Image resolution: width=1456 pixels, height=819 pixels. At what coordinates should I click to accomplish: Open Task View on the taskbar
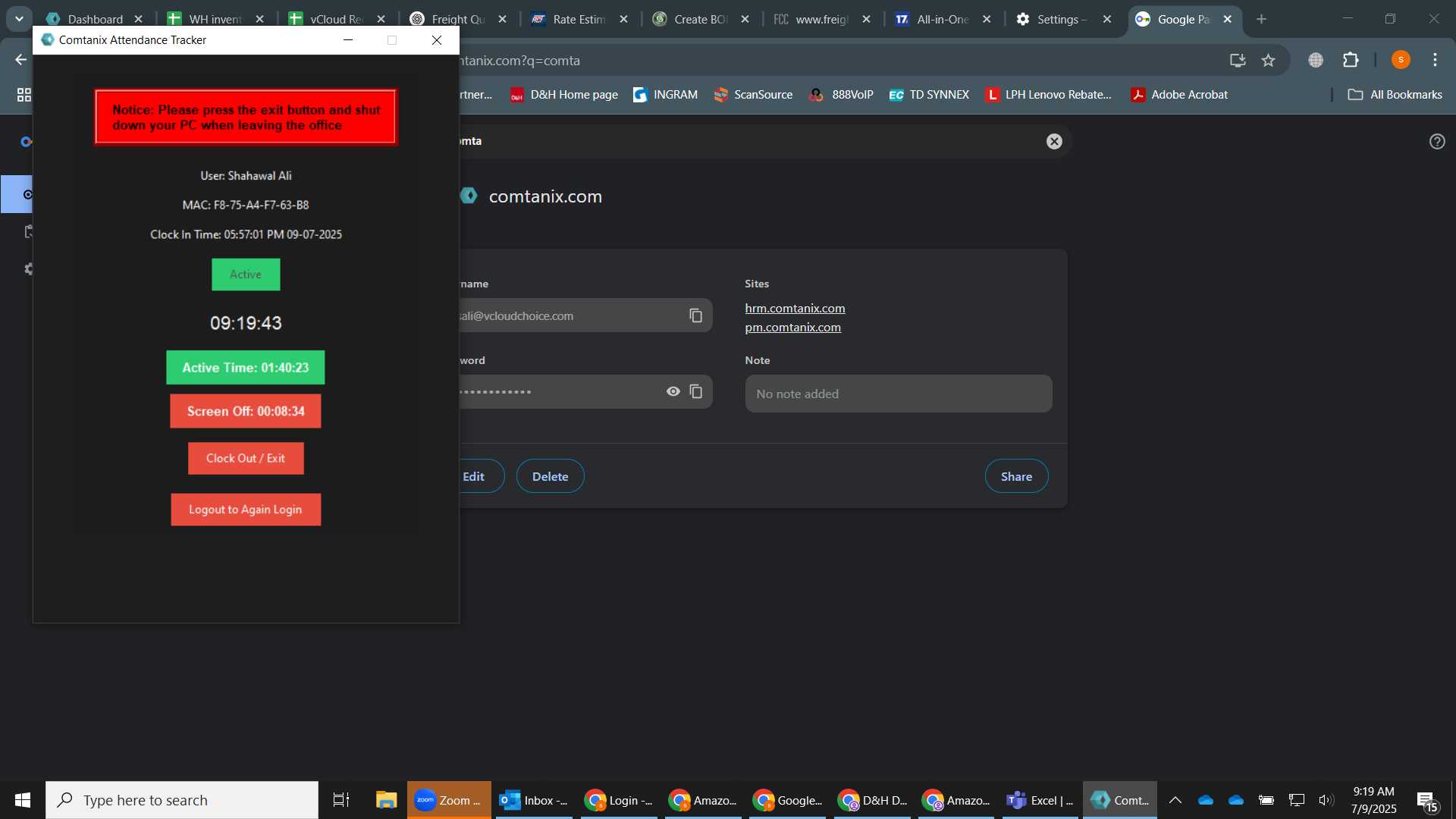click(x=341, y=800)
